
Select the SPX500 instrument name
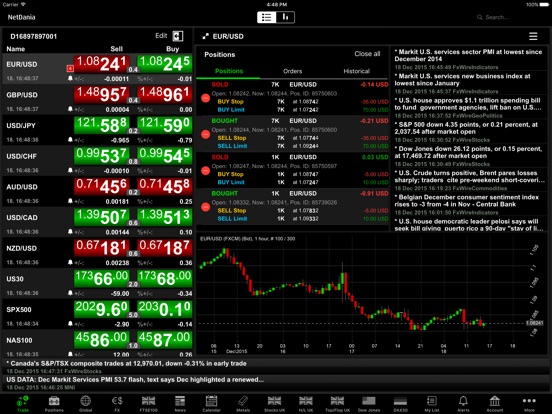point(19,309)
